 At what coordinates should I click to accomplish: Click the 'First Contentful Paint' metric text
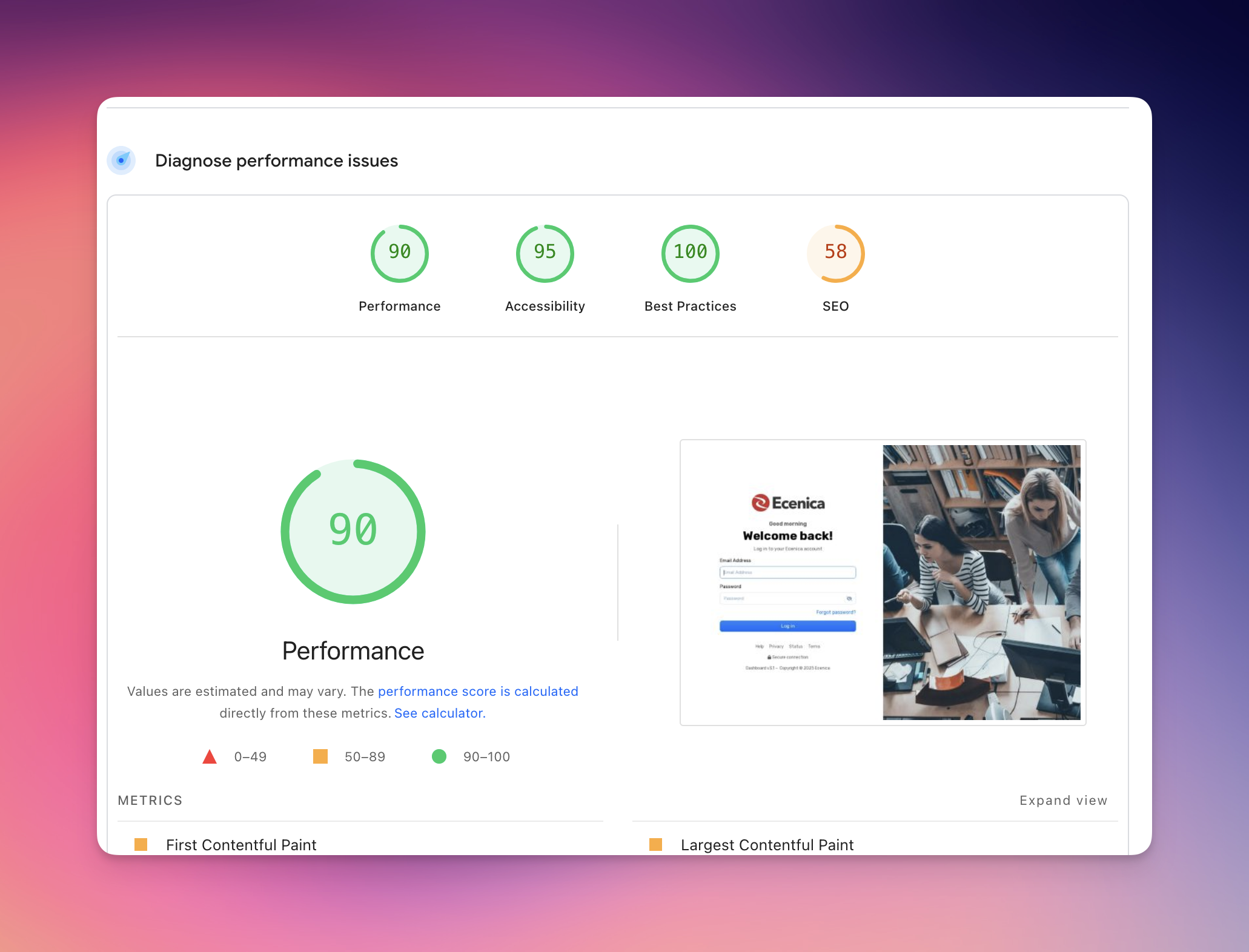[241, 844]
